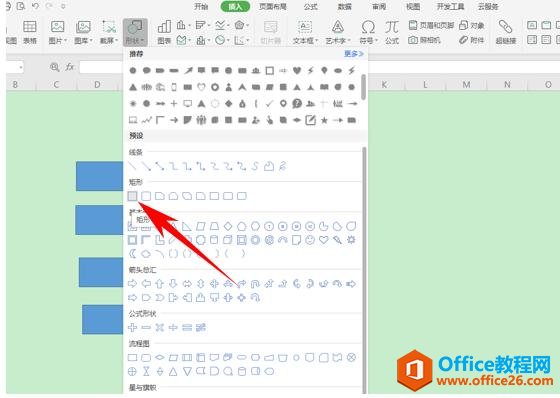The height and width of the screenshot is (398, 560).
Task: Choose the Scribble line tool
Action: pyautogui.click(x=282, y=166)
